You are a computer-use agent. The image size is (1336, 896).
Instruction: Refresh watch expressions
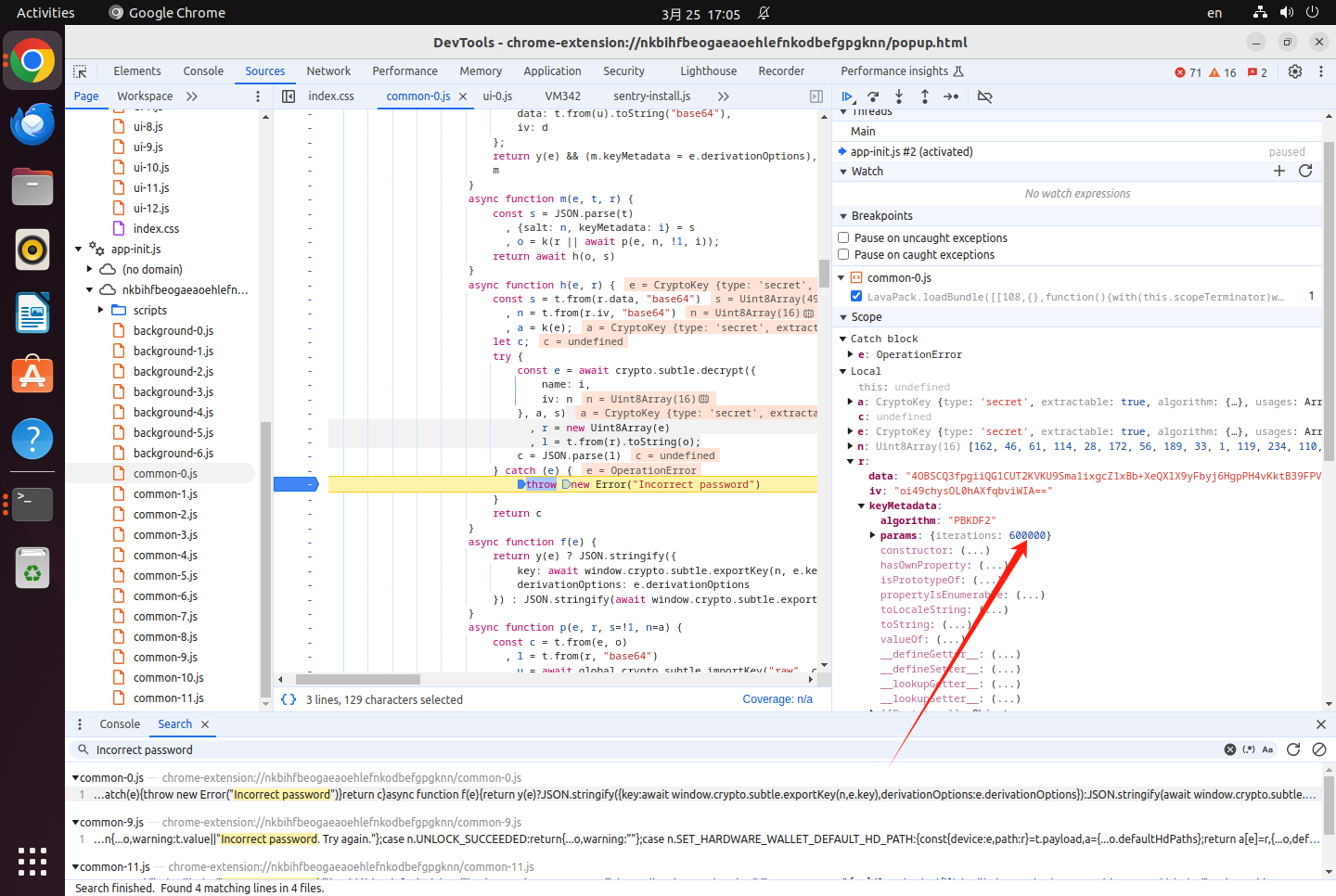[1305, 171]
